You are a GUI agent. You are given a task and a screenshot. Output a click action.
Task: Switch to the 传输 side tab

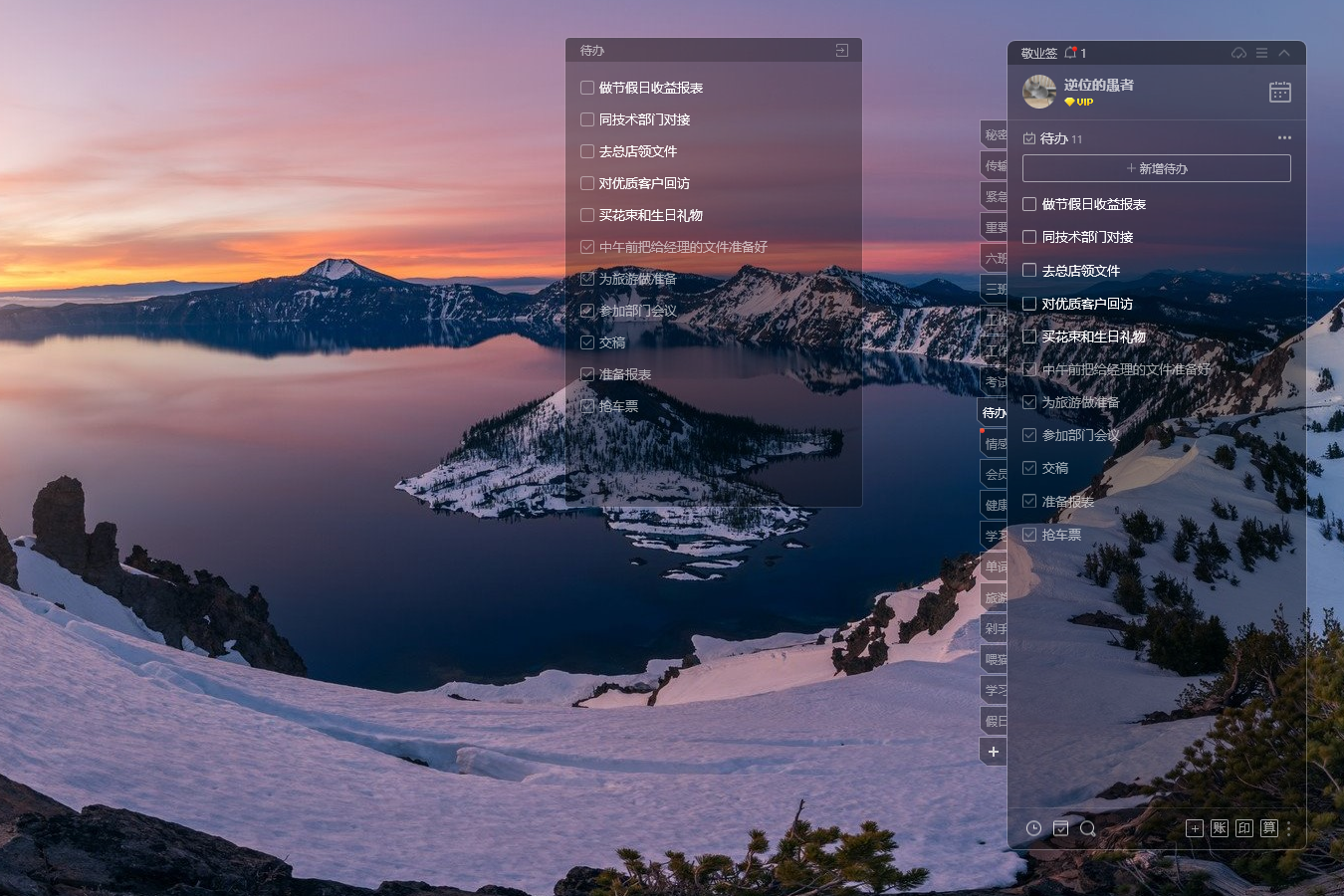(x=994, y=165)
